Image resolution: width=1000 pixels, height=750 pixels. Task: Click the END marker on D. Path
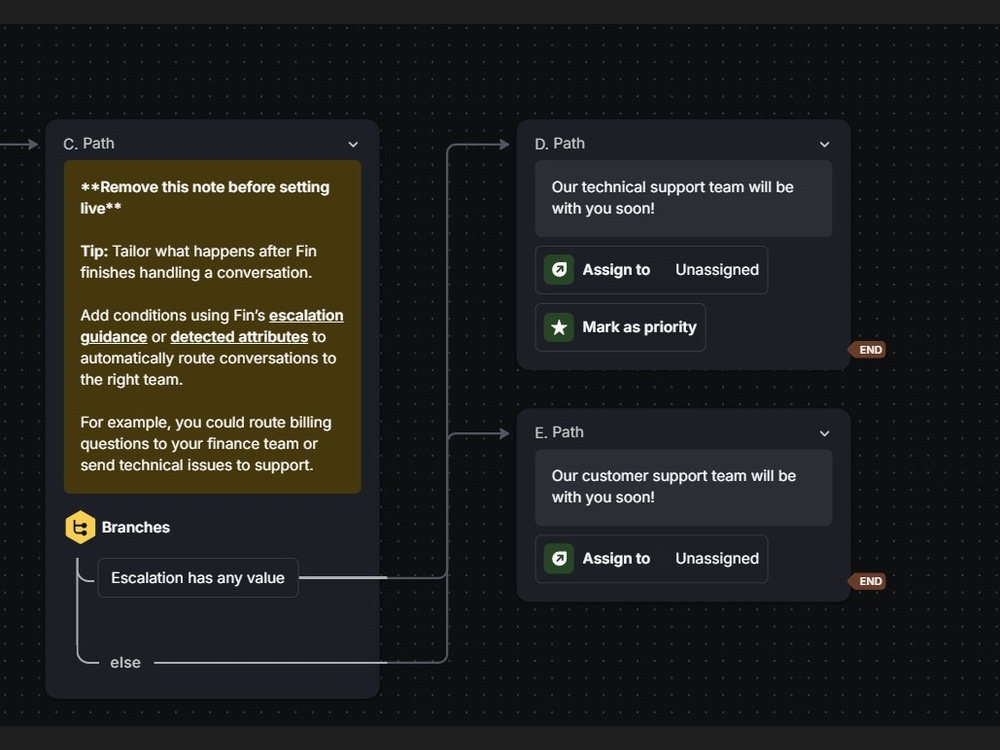coord(867,349)
